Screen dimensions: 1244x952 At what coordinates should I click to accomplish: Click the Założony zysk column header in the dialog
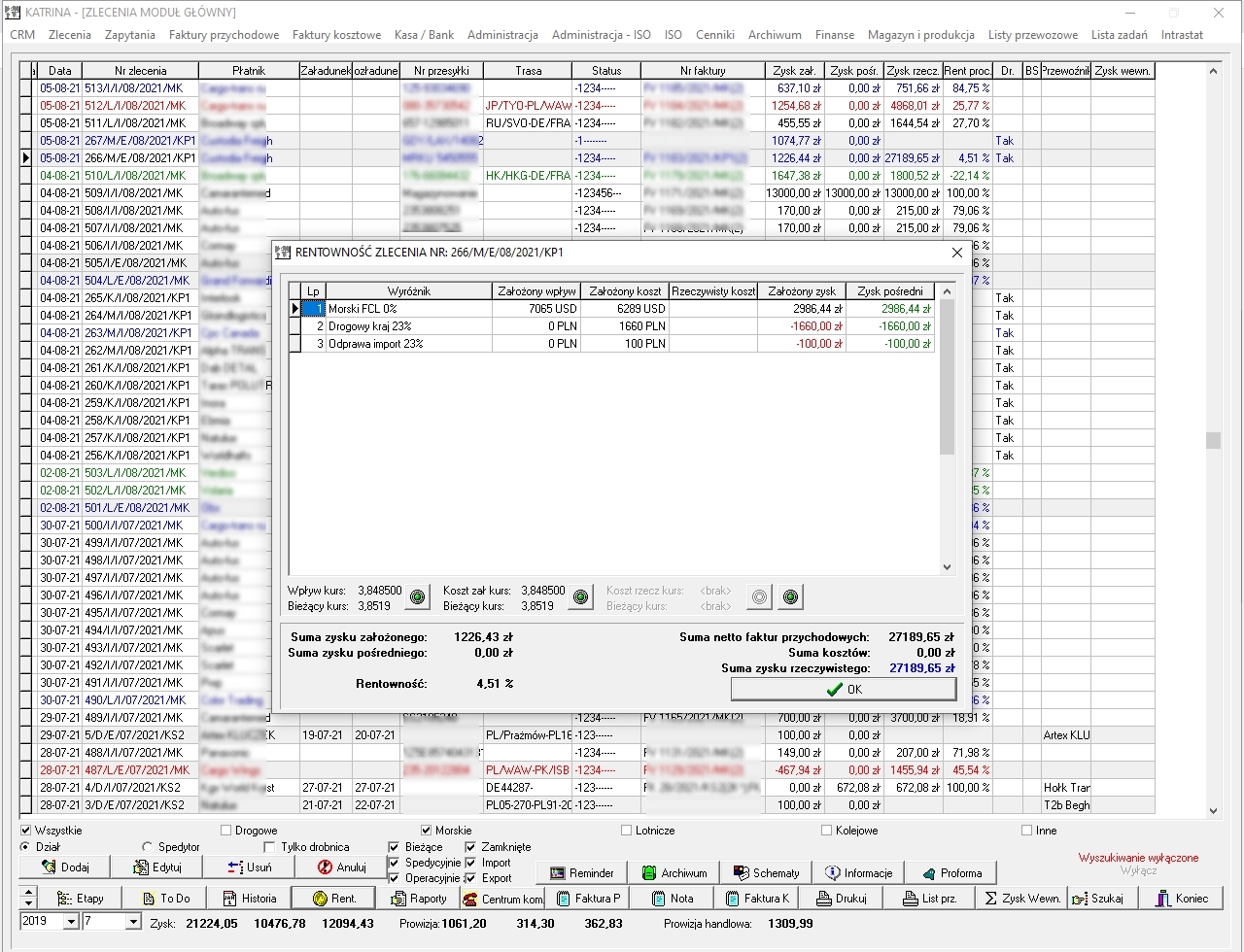[802, 290]
